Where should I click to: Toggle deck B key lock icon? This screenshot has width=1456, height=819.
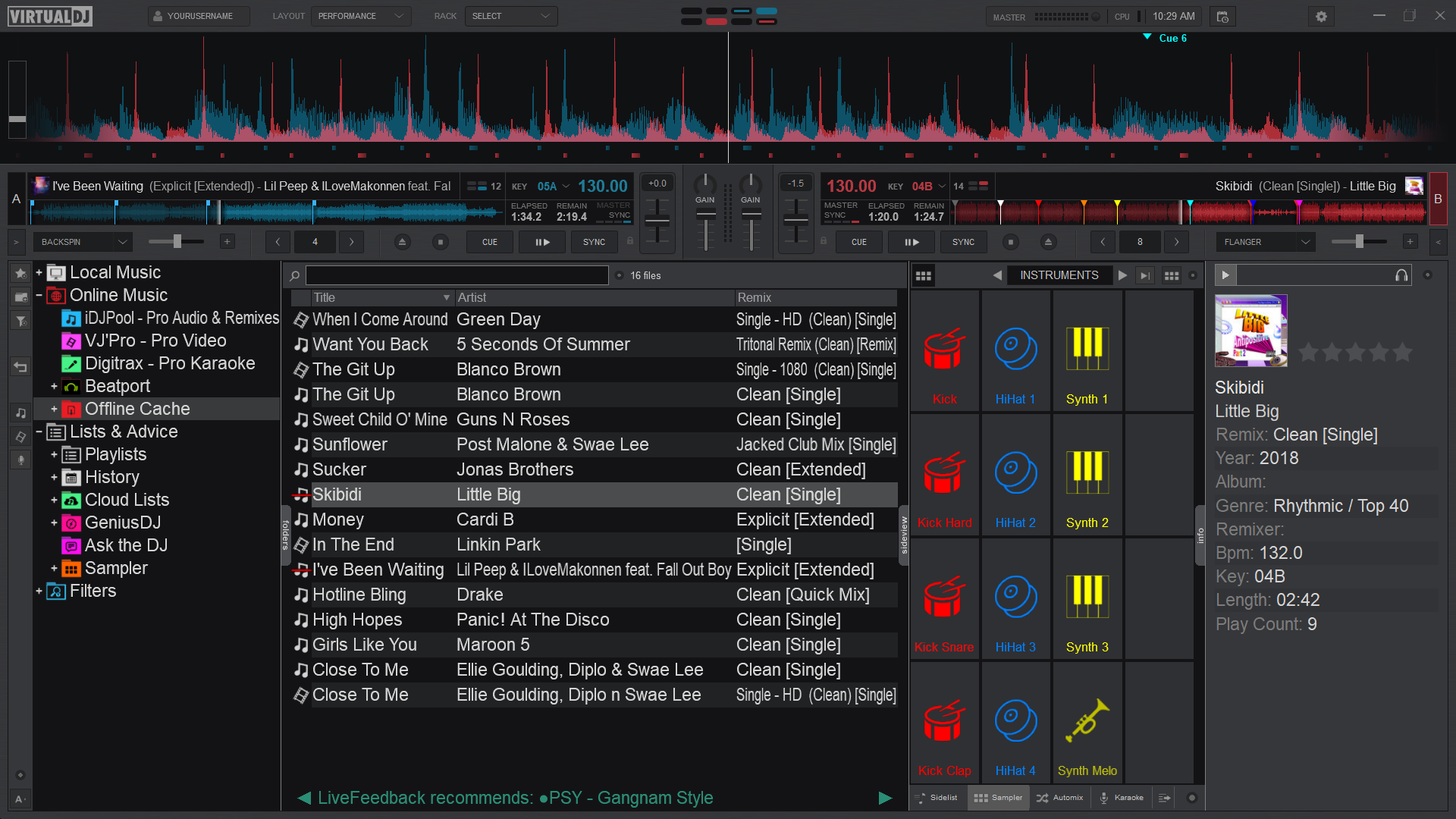[824, 241]
